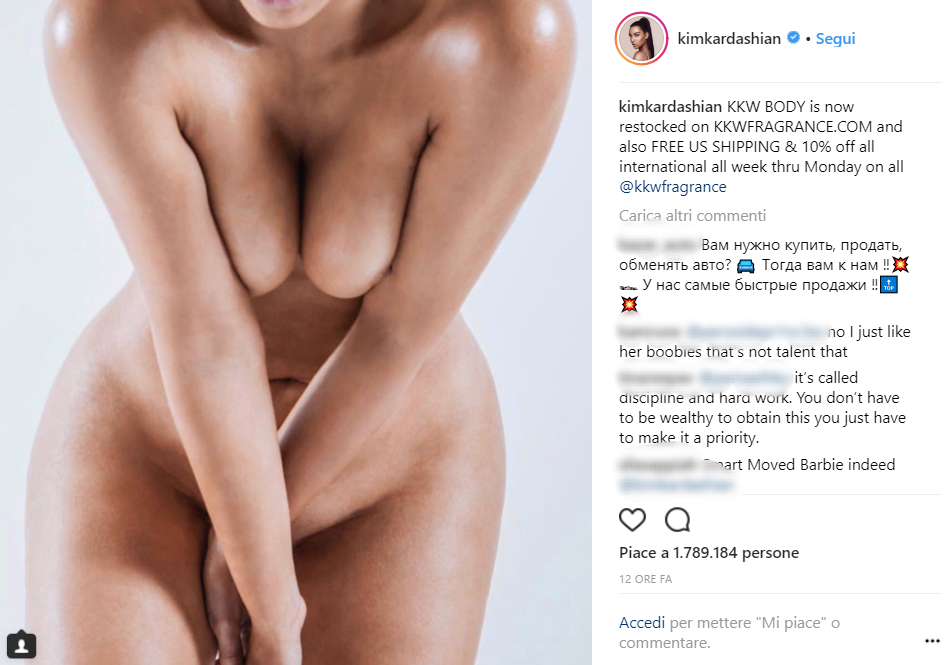Click the main post photo
Viewport: 944px width, 665px height.
click(296, 332)
